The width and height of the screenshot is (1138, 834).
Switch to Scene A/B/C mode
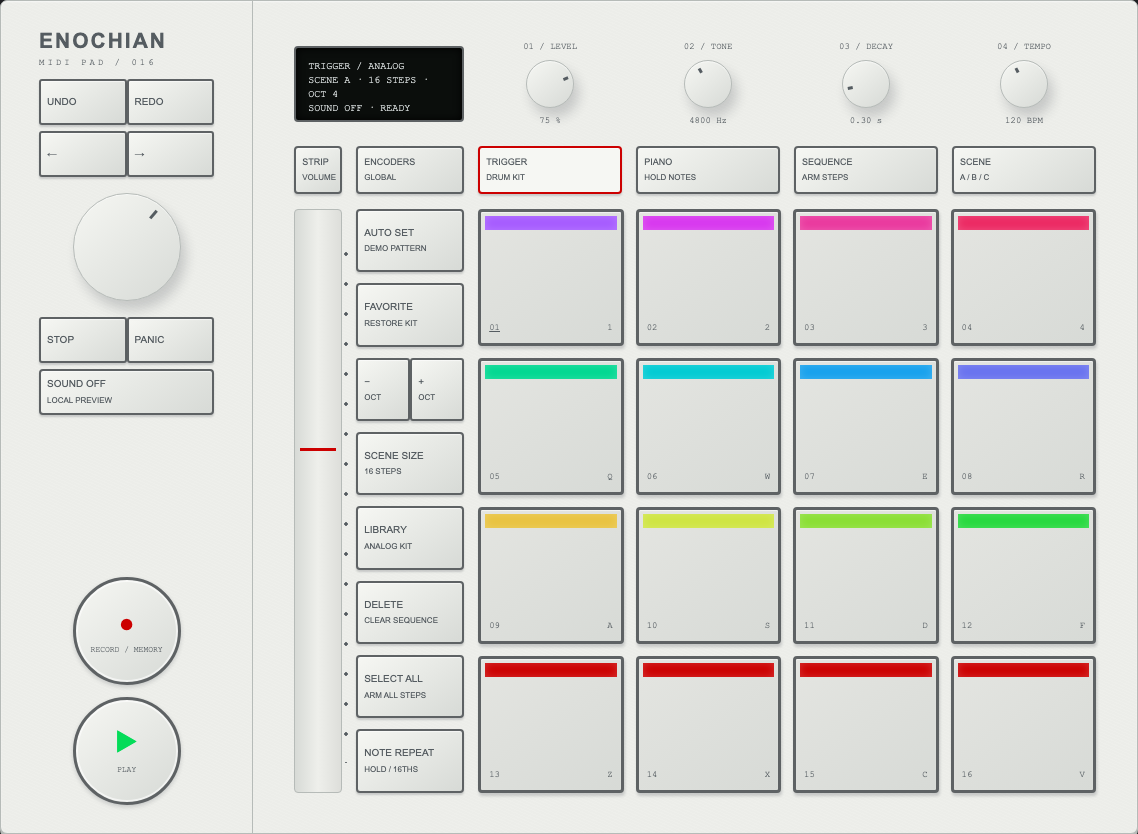point(1023,170)
